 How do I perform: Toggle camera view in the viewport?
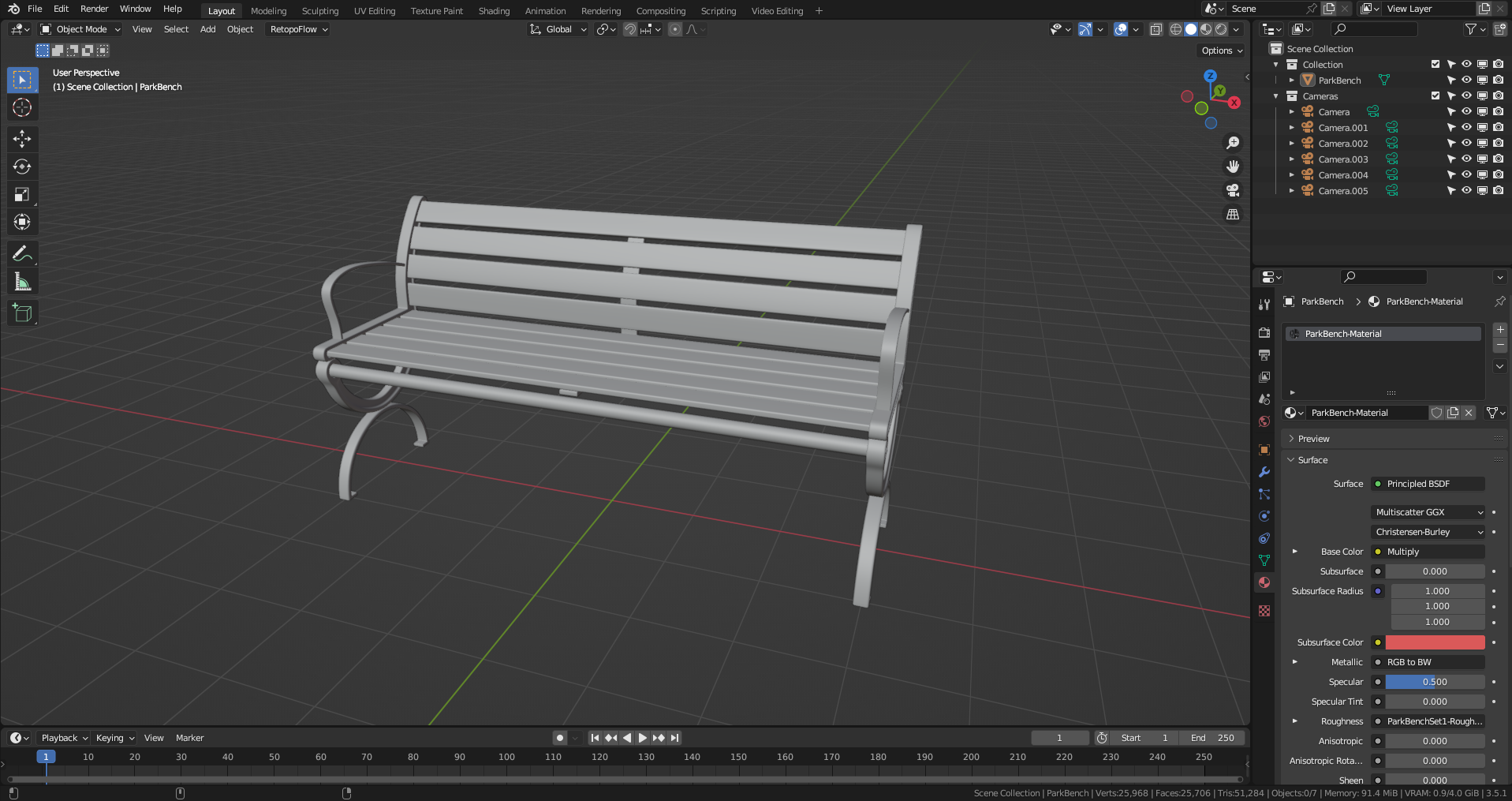click(x=1232, y=190)
